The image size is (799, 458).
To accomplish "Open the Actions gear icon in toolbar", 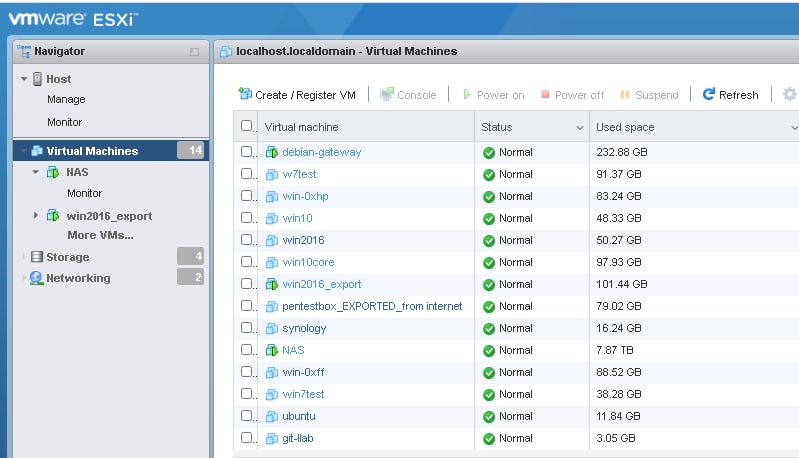I will pyautogui.click(x=789, y=94).
